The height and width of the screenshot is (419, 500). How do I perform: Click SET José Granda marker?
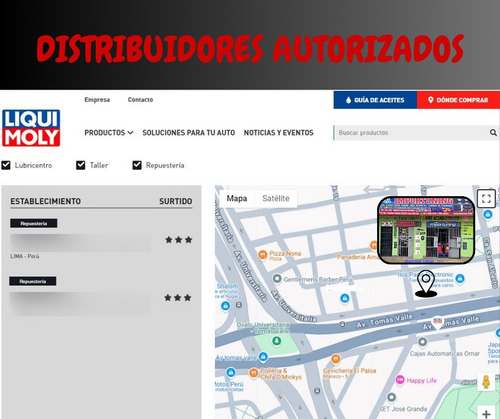[x=392, y=397]
